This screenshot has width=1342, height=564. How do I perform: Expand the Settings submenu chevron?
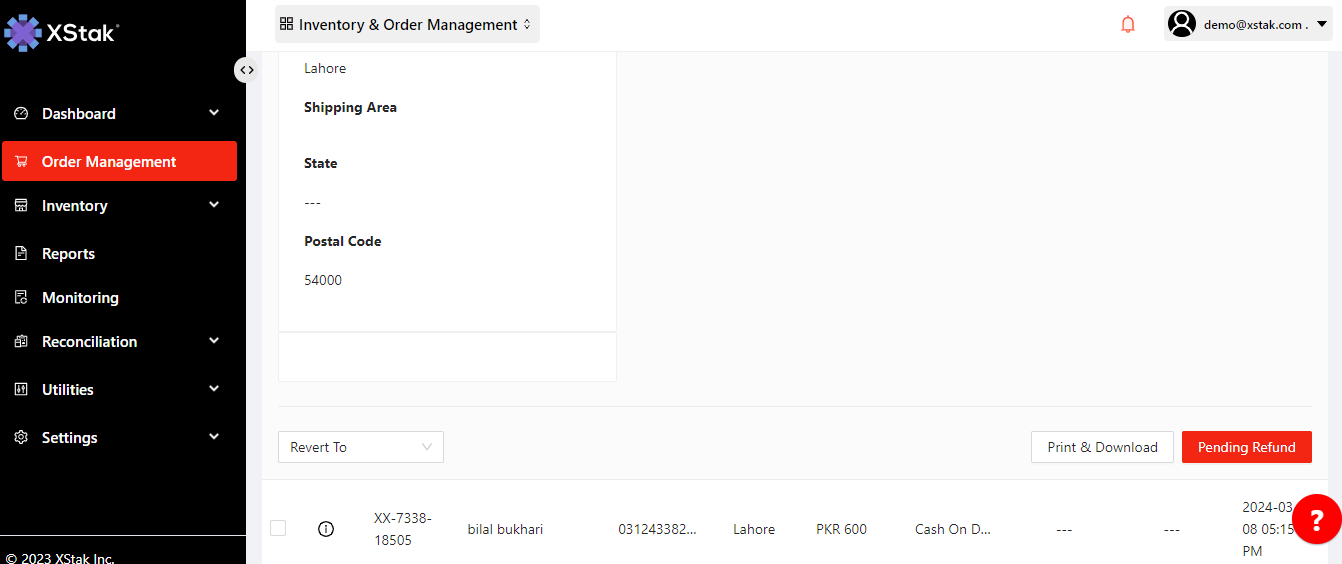tap(214, 437)
